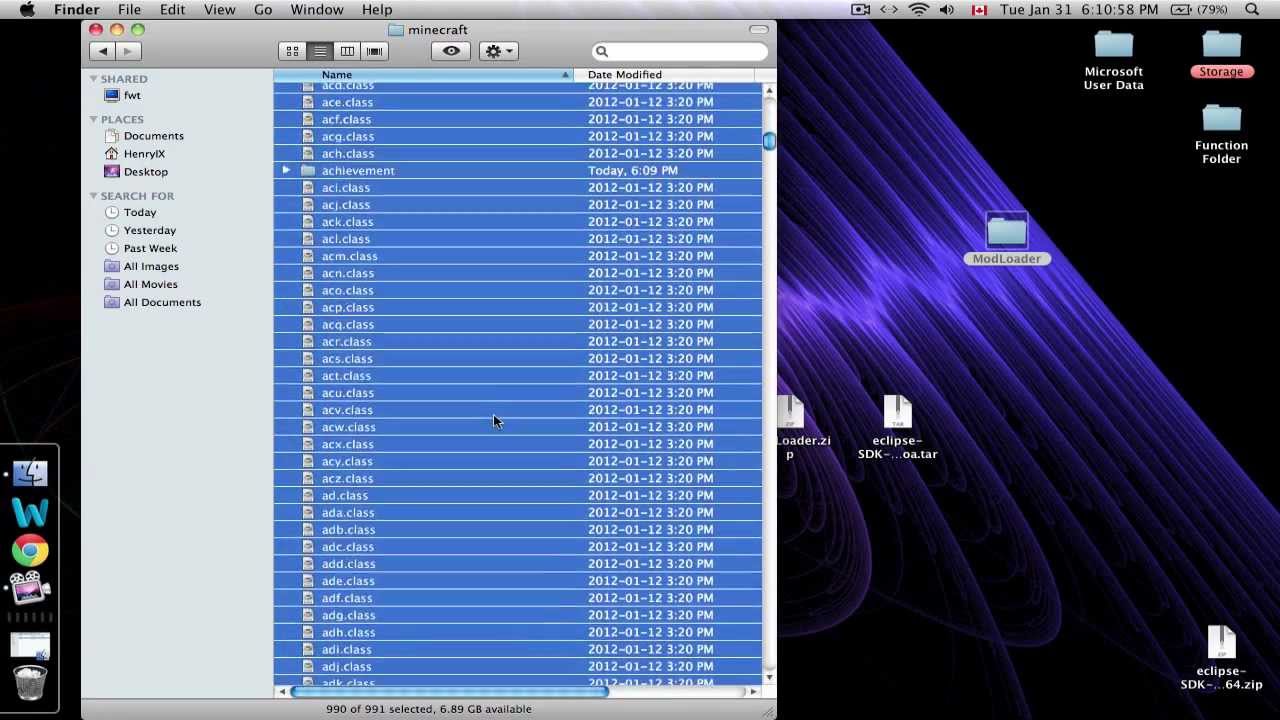Switch to list view in Finder toolbar
Image resolution: width=1280 pixels, height=720 pixels.
click(x=320, y=51)
